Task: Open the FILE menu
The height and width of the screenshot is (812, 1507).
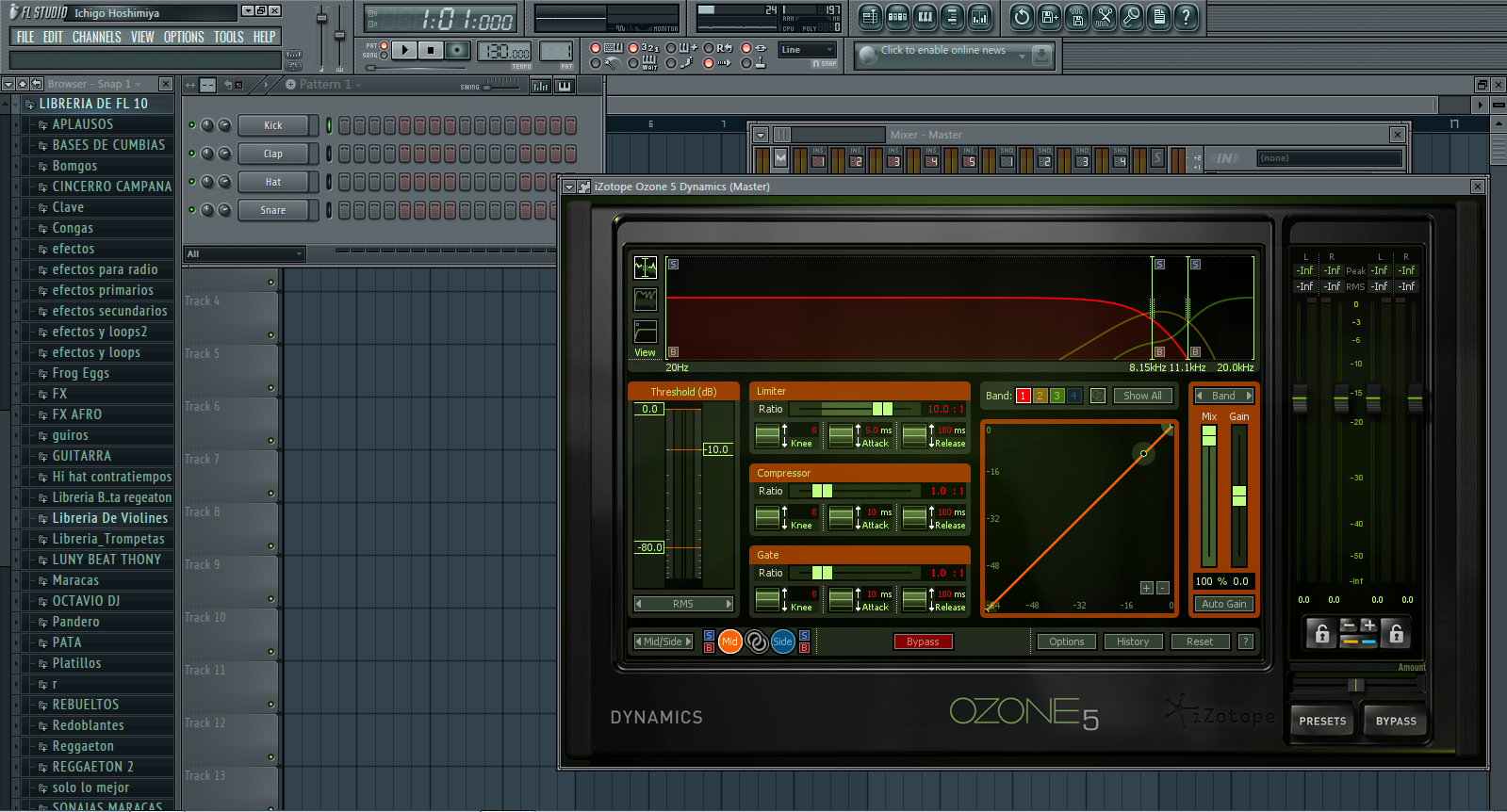Action: tap(25, 37)
